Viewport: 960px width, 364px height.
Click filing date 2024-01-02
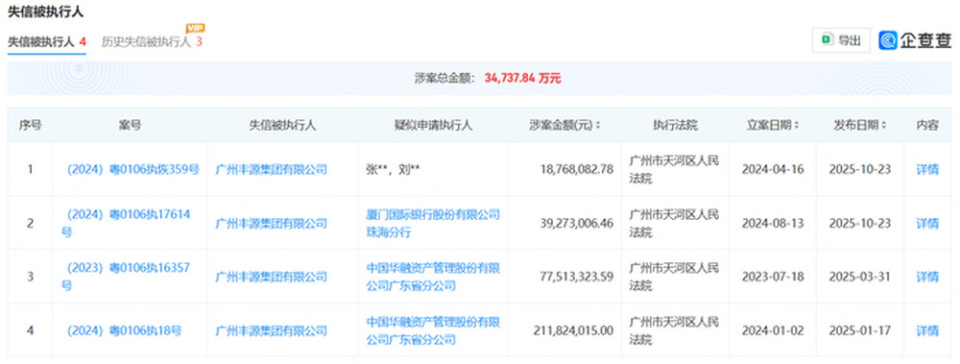point(773,331)
